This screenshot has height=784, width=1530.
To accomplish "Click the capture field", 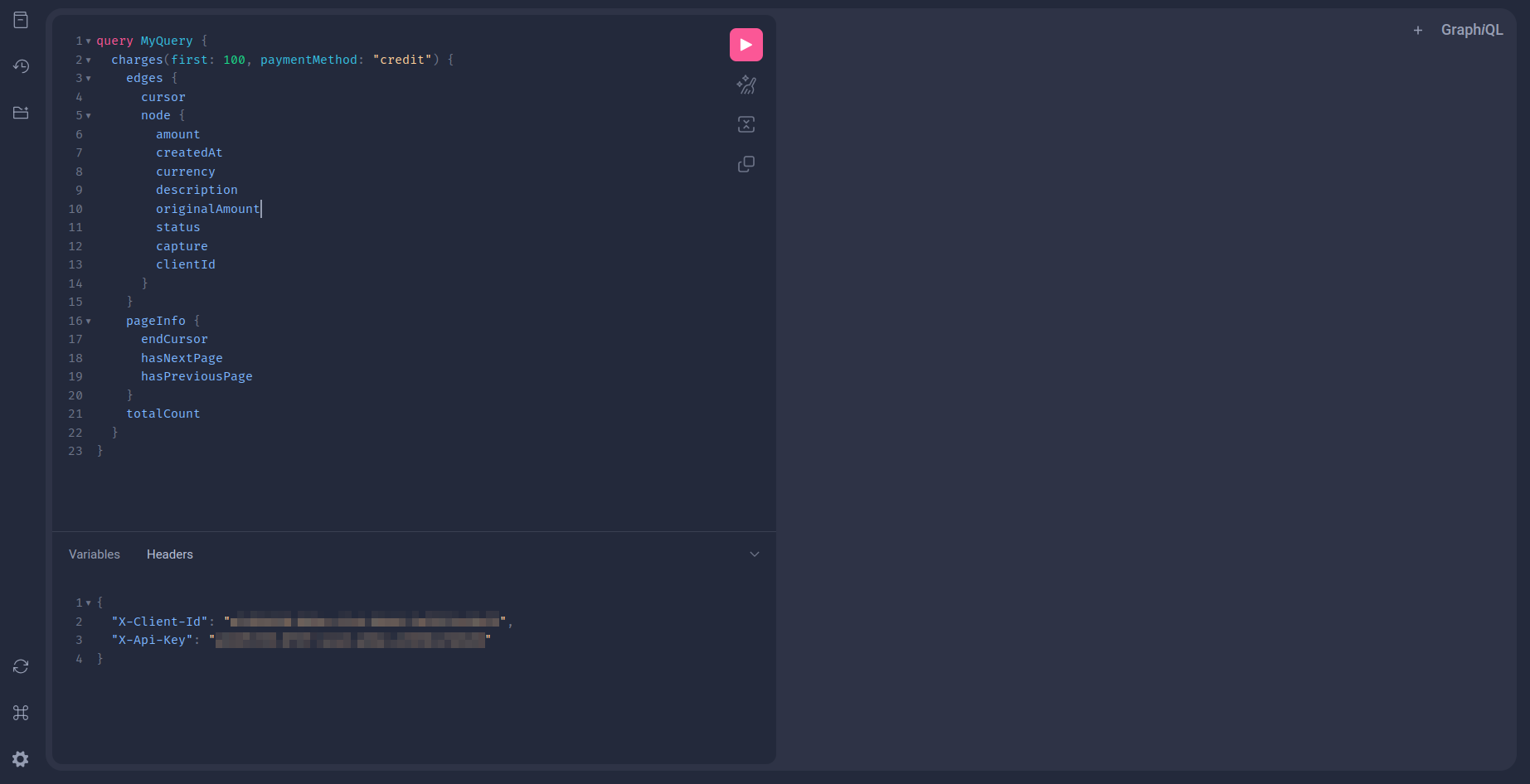I will click(x=182, y=246).
